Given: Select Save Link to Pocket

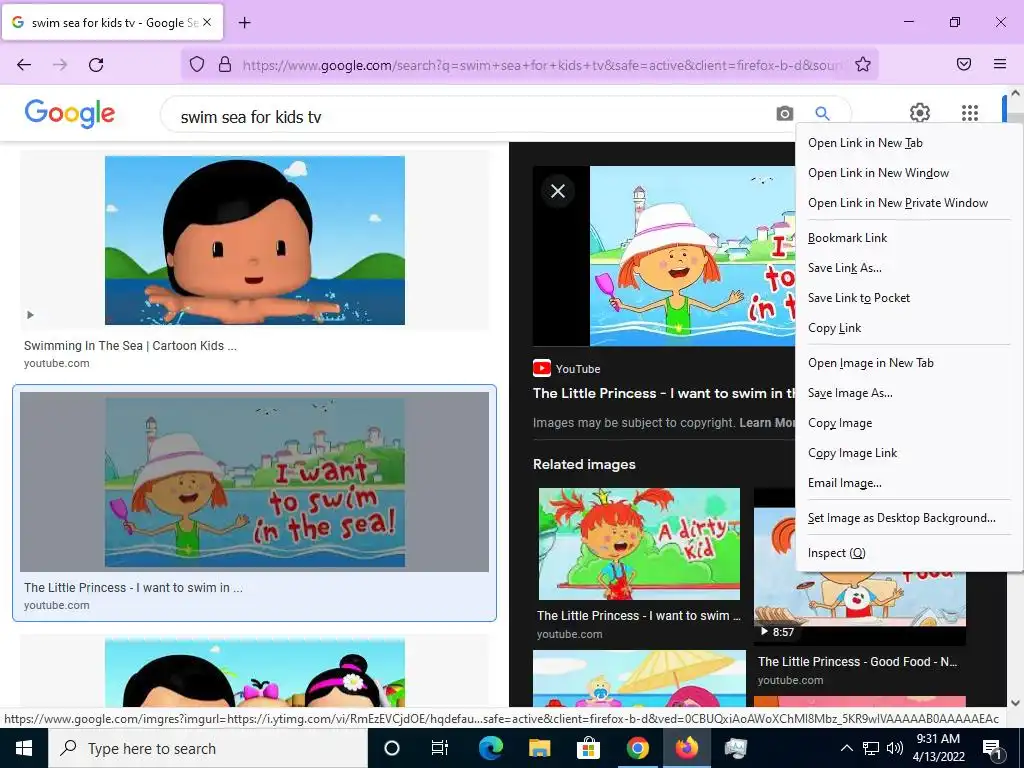Looking at the screenshot, I should (909, 298).
